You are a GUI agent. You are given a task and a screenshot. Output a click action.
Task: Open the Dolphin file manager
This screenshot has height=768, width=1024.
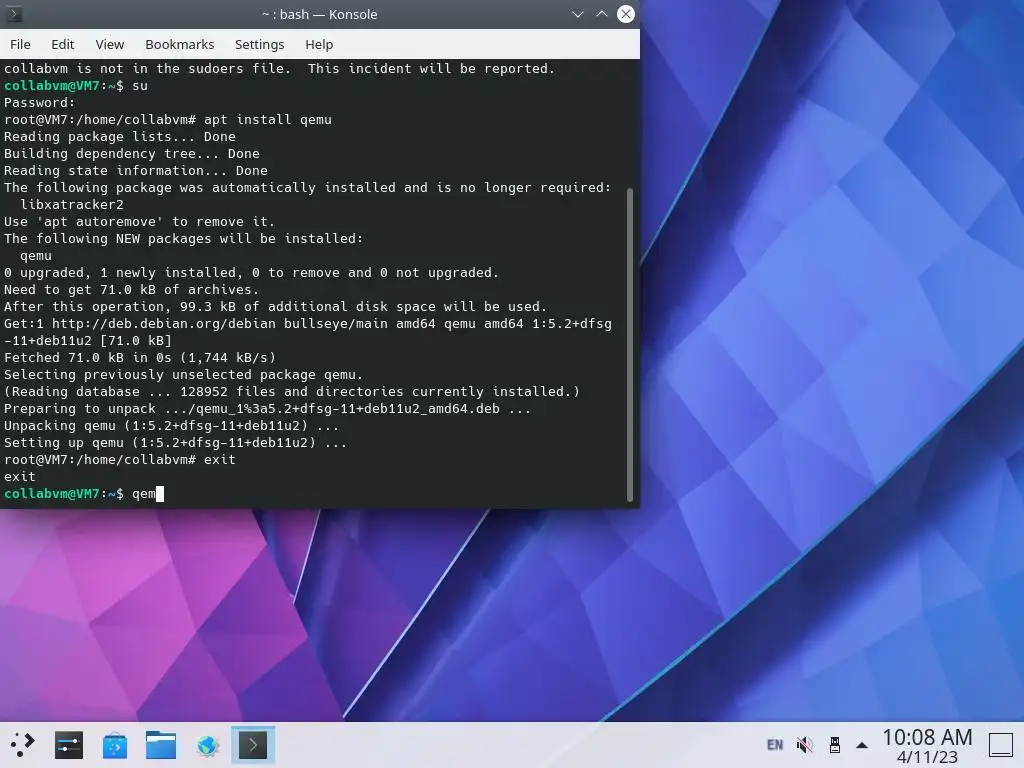click(161, 745)
